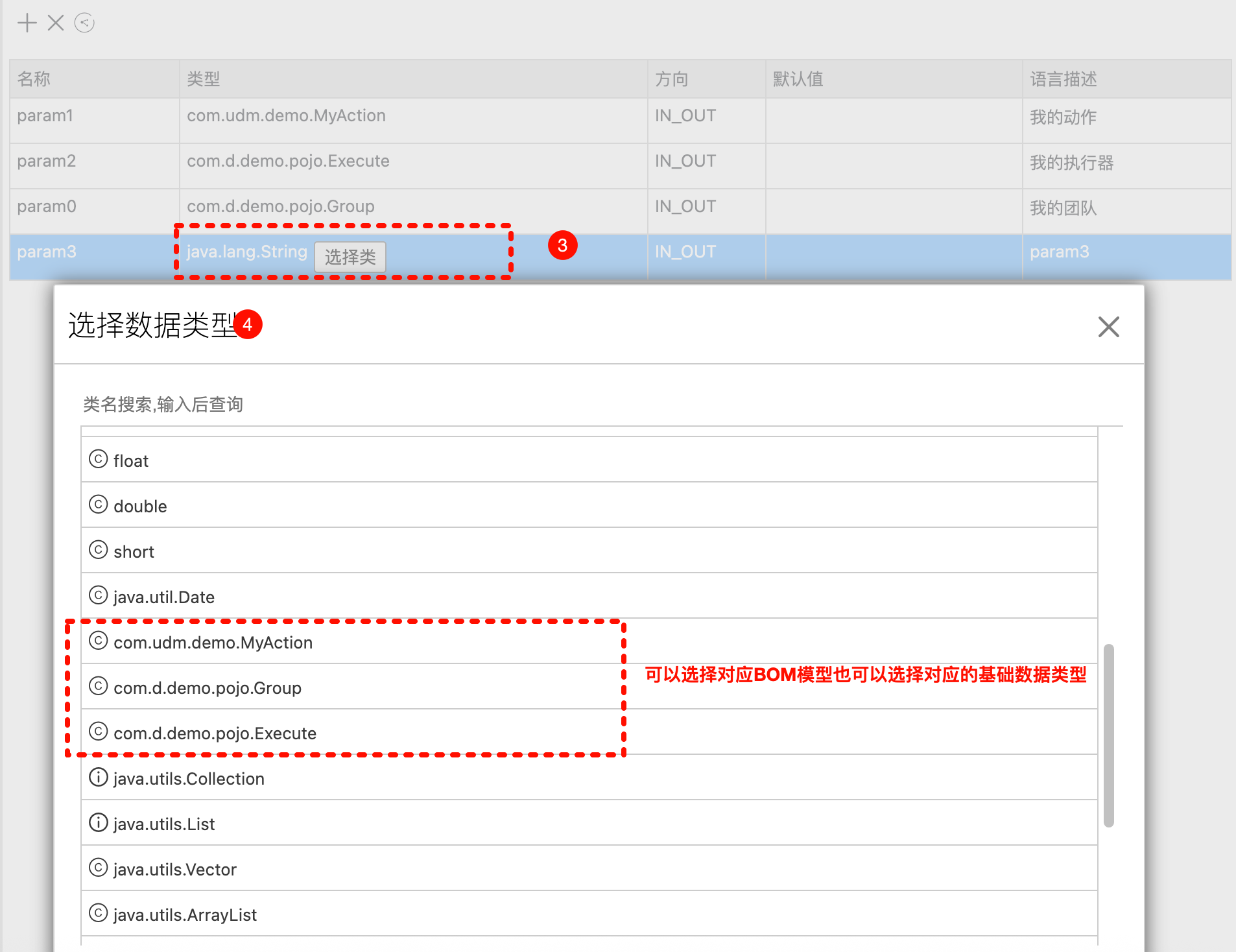This screenshot has width=1236, height=952.
Task: Click the class icon beside float
Action: [x=98, y=460]
